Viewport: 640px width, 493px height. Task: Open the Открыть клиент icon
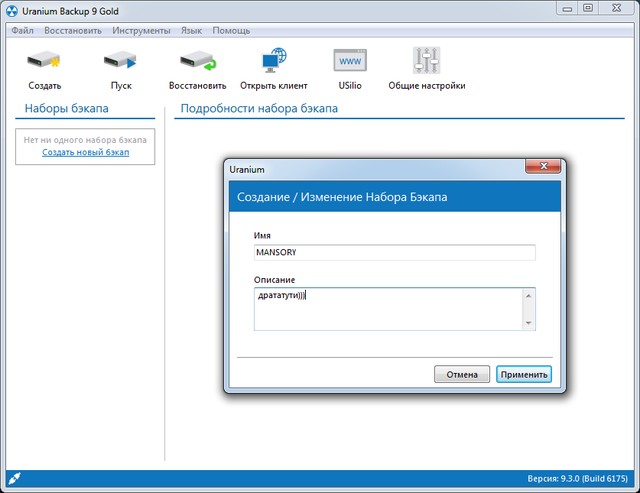pos(273,63)
